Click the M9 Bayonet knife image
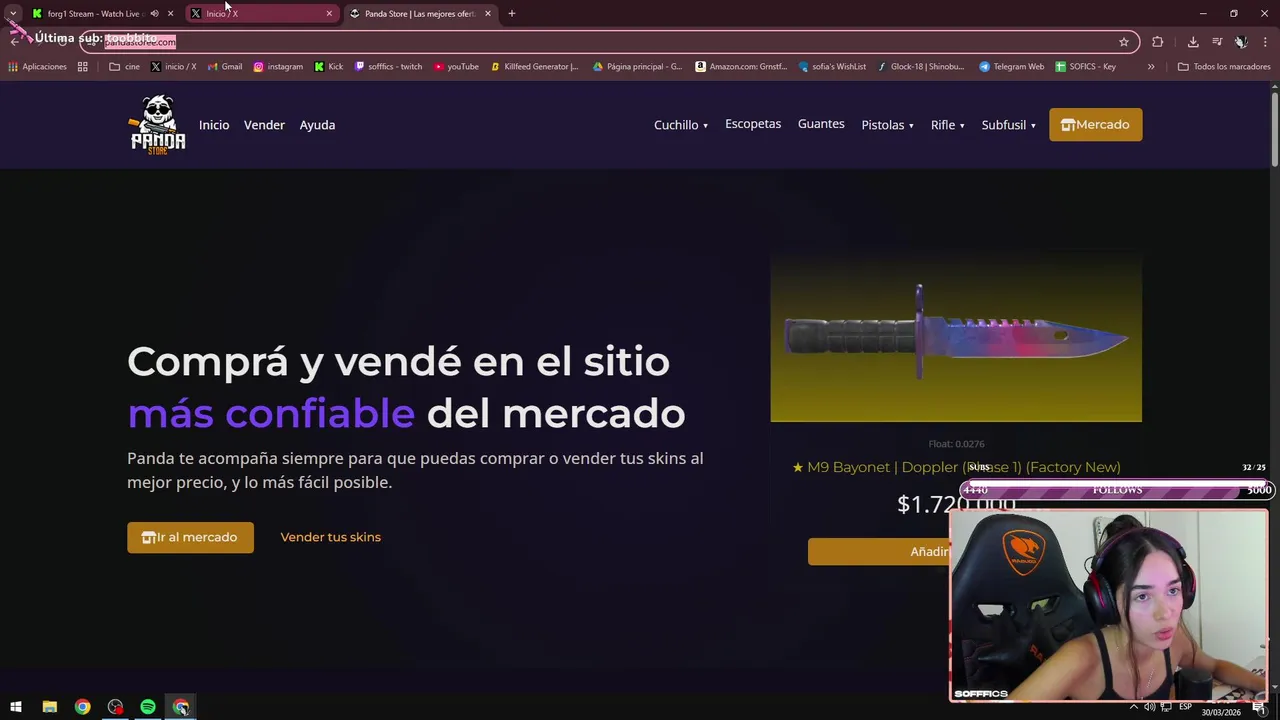Viewport: 1280px width, 720px height. click(956, 338)
